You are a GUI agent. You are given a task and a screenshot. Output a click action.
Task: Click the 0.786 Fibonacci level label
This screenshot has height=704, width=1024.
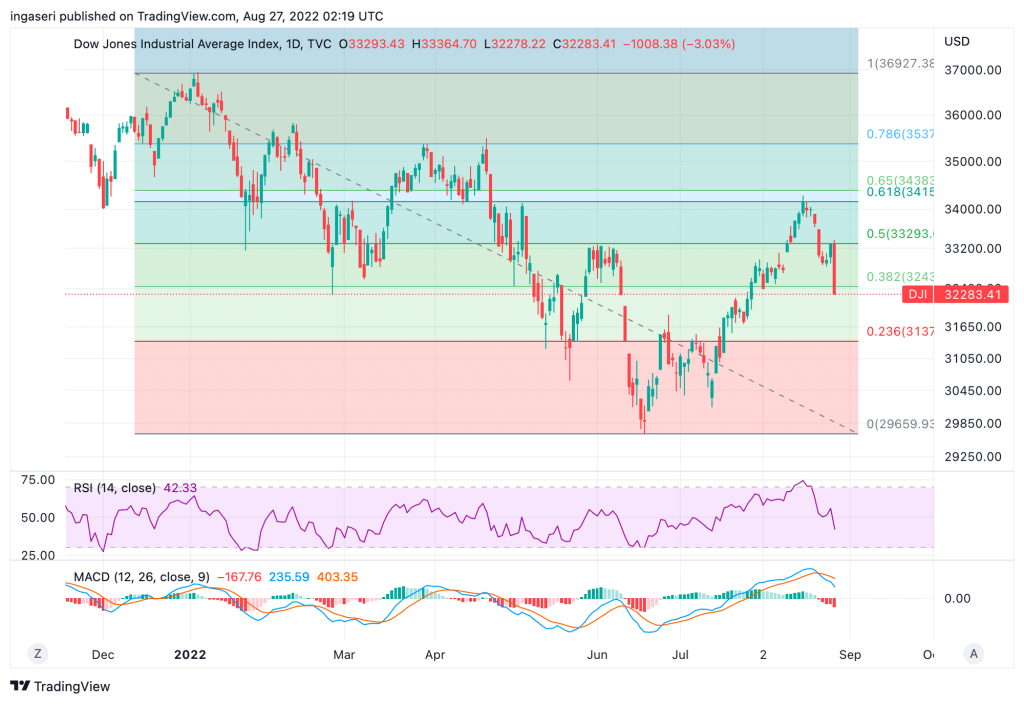(901, 134)
